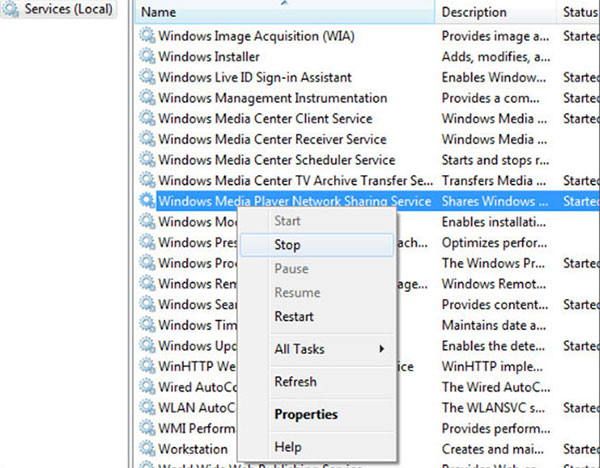
Task: Sort by the Description column header
Action: point(496,12)
